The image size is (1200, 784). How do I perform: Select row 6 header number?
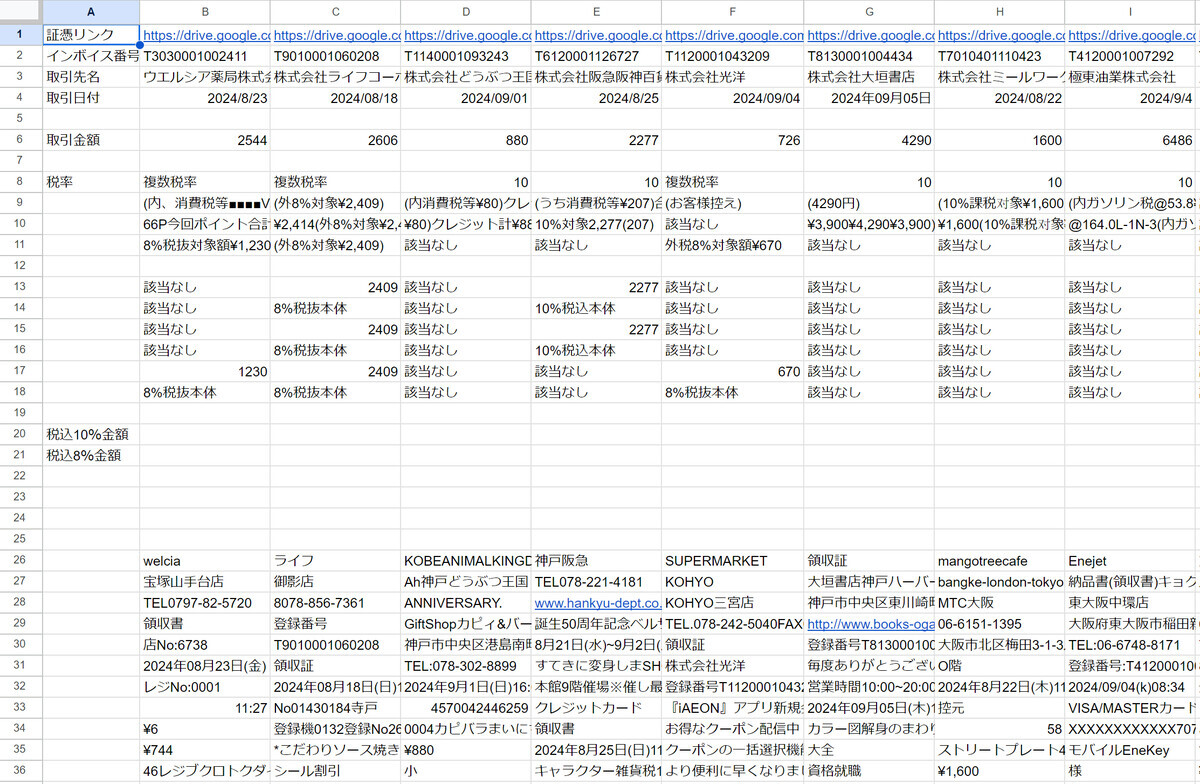pos(21,141)
